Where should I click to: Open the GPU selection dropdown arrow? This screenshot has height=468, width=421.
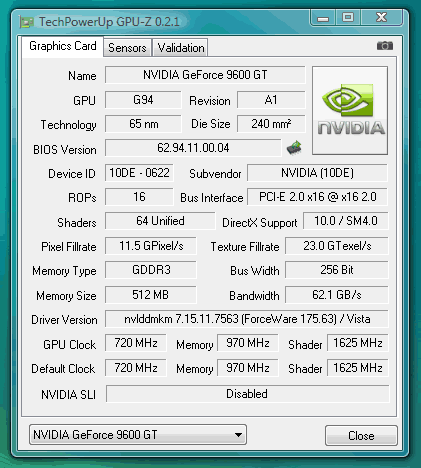coord(238,435)
